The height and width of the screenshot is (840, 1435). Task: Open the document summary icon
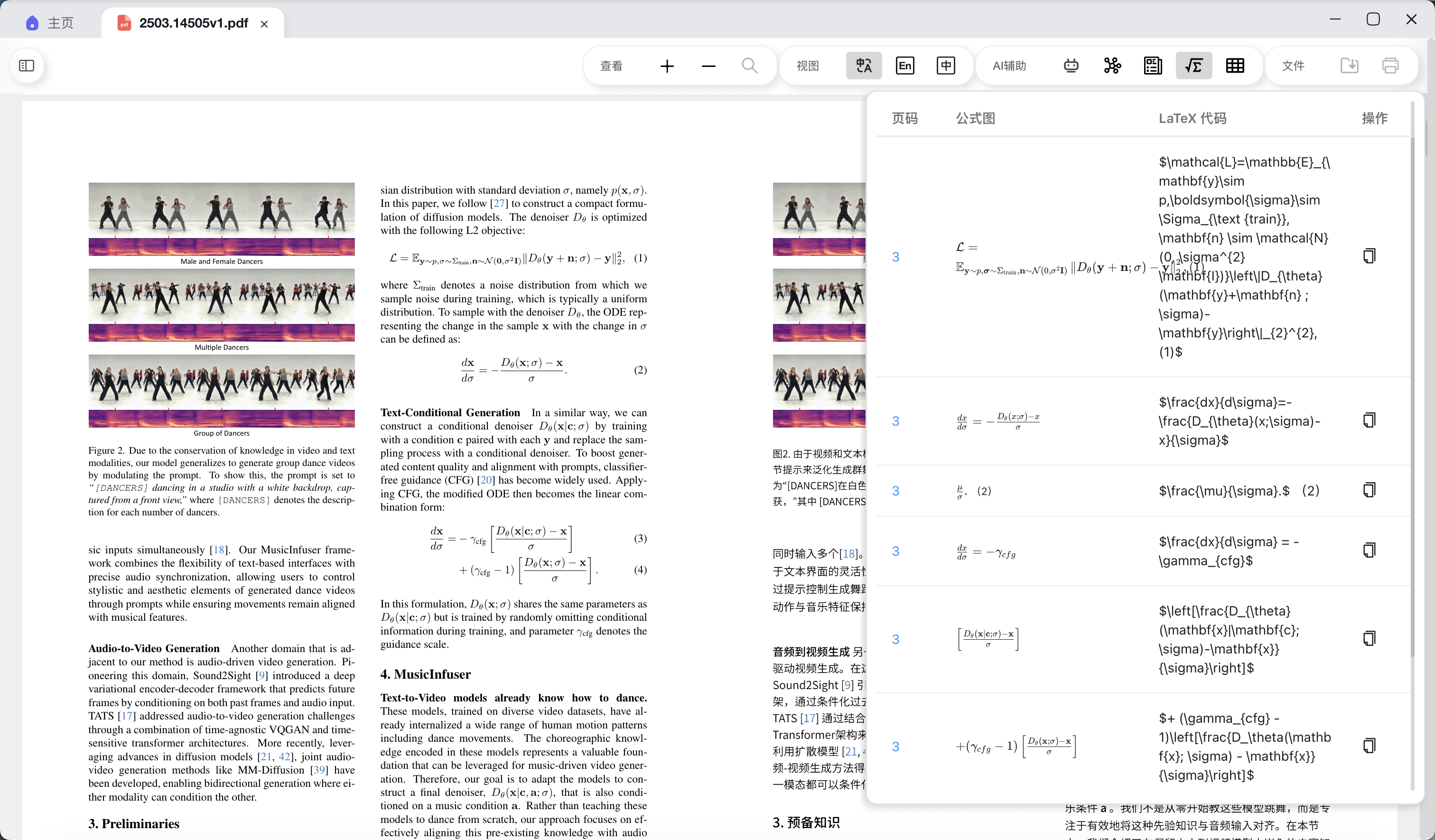pyautogui.click(x=1153, y=66)
